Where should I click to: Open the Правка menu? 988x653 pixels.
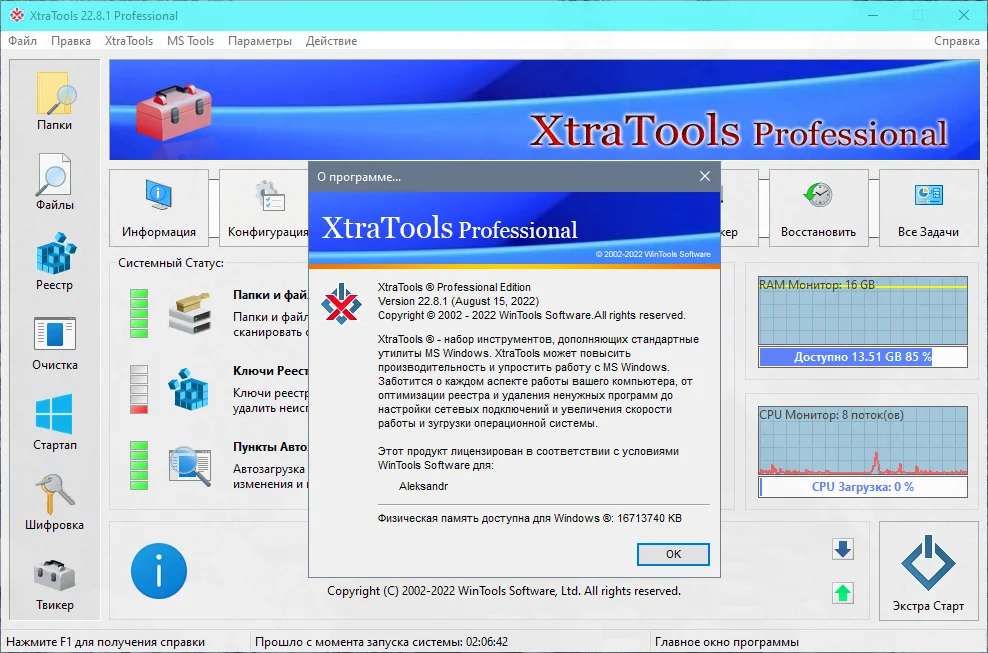click(x=71, y=41)
